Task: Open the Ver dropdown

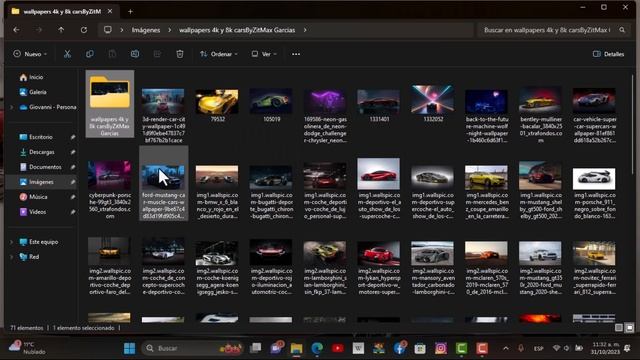Action: pos(264,54)
